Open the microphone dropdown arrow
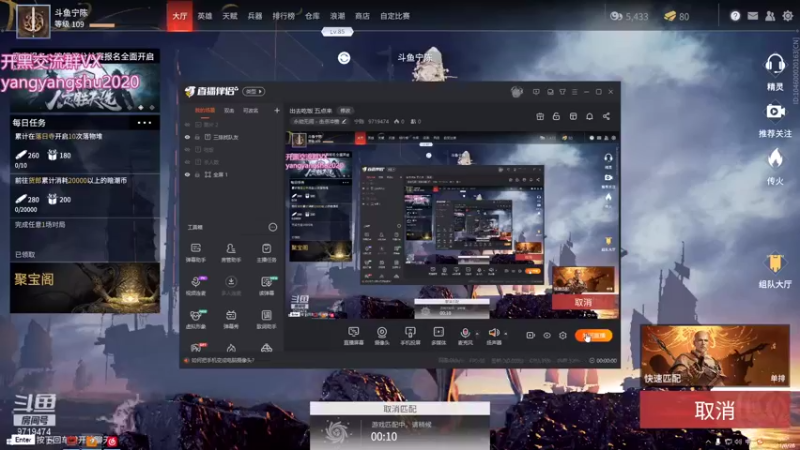The width and height of the screenshot is (800, 450). click(477, 334)
